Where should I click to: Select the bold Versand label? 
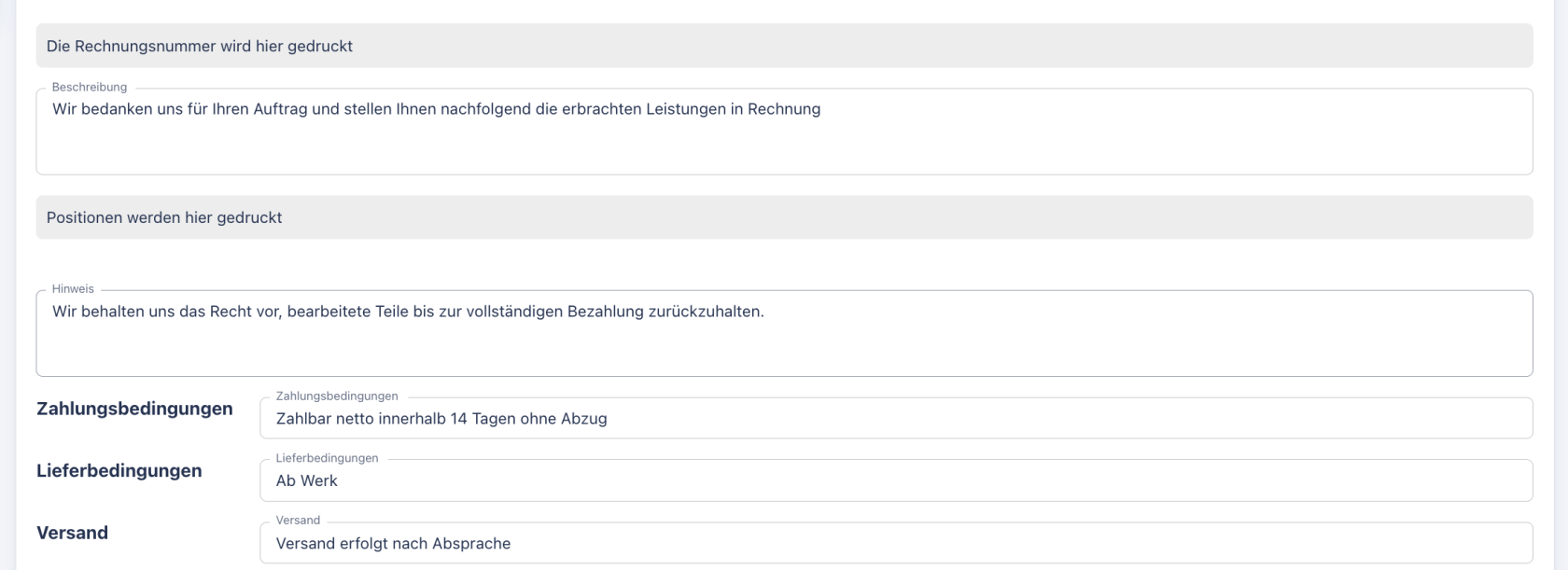click(71, 532)
